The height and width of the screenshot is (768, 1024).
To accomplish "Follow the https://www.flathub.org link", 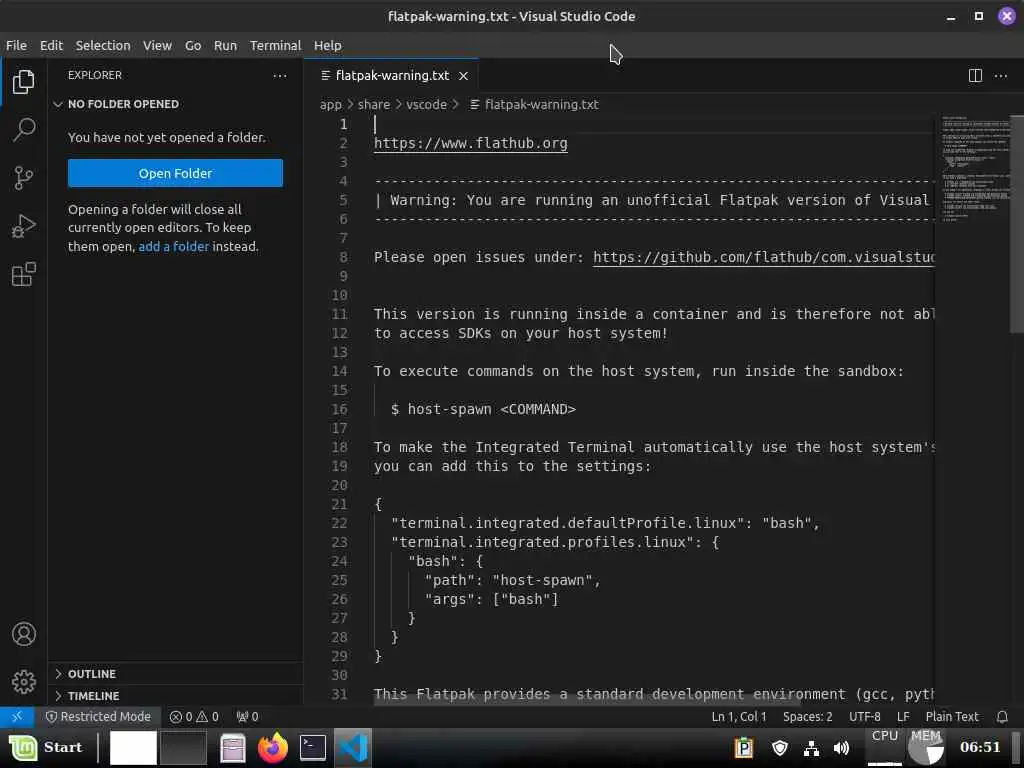I will click(x=471, y=143).
